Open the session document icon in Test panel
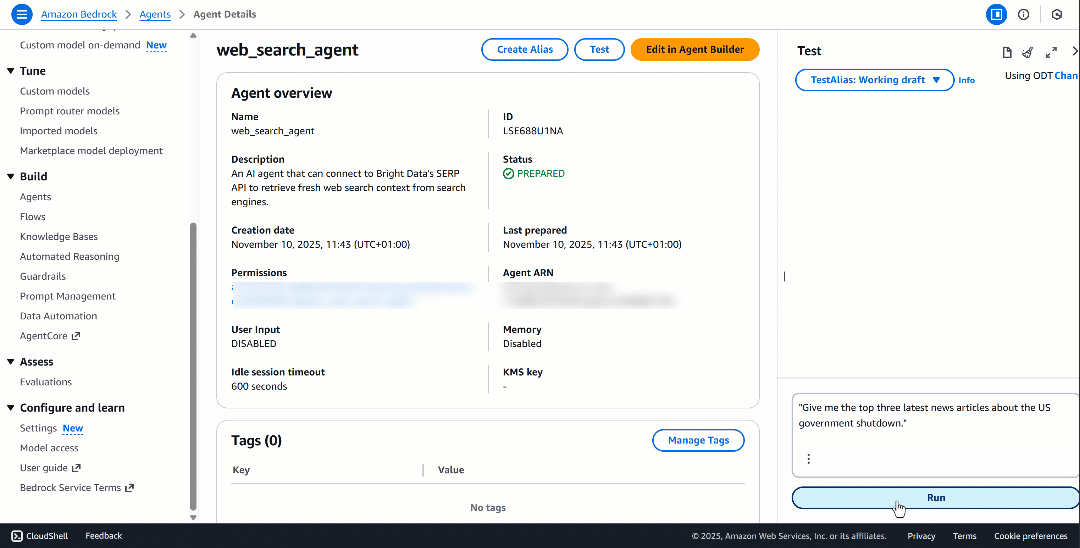This screenshot has width=1080, height=548. 1006,52
